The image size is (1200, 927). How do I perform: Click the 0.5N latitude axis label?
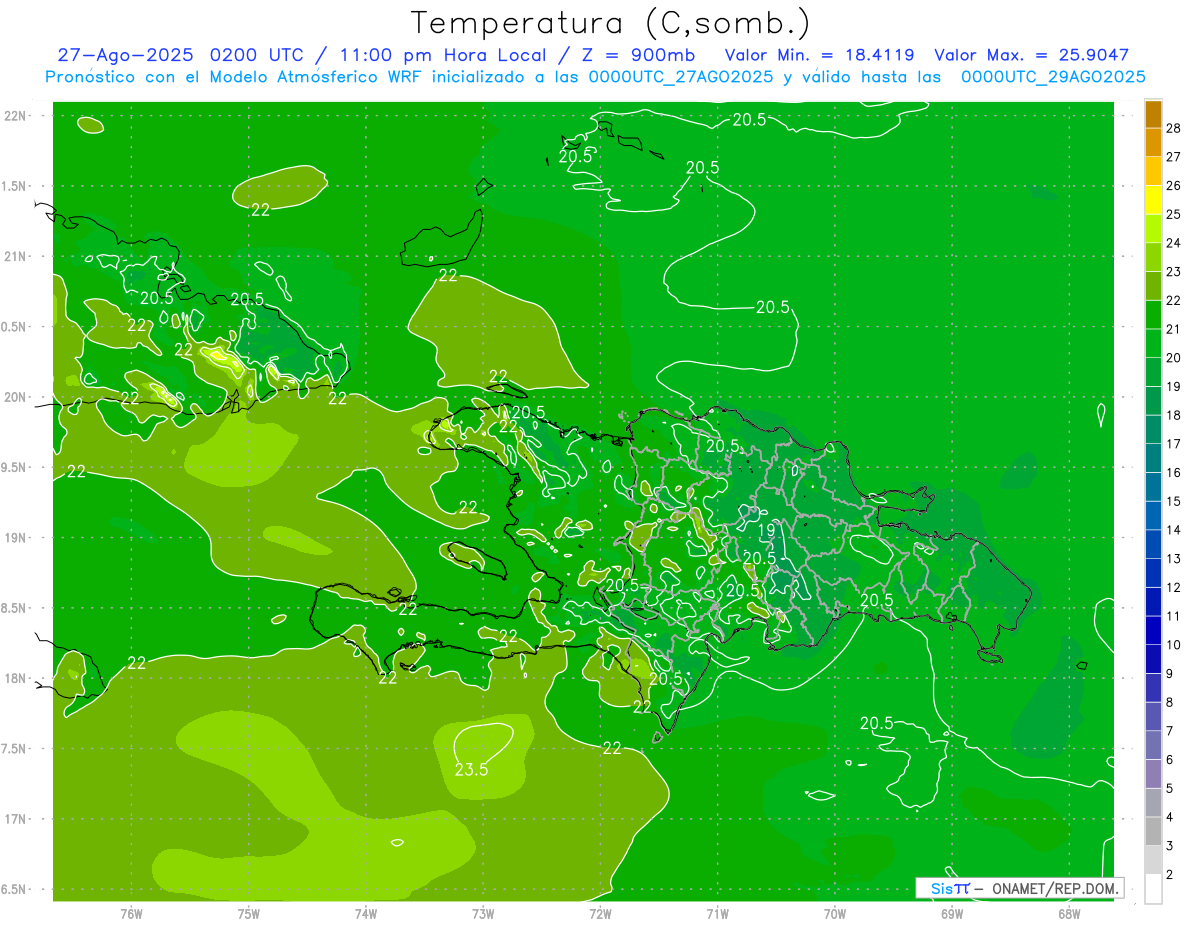(x=16, y=327)
